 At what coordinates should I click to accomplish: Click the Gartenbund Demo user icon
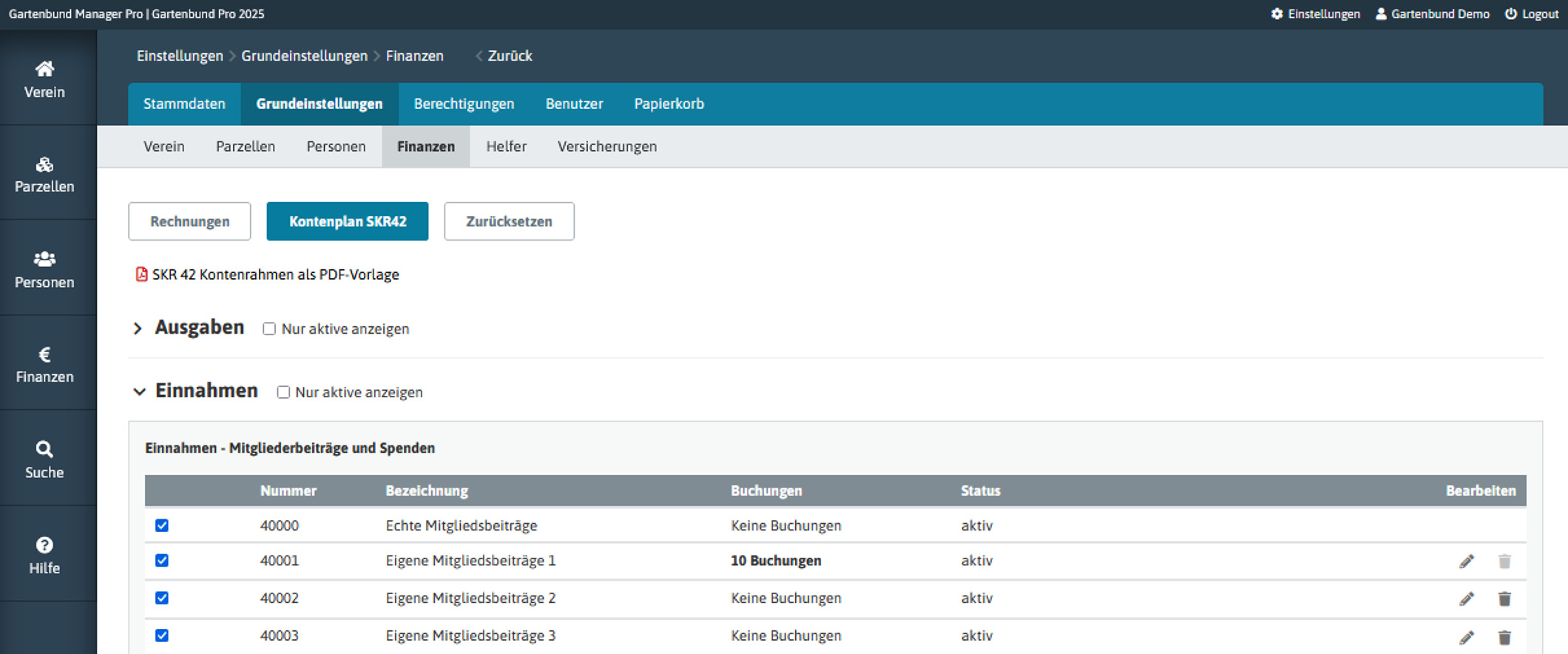coord(1381,14)
